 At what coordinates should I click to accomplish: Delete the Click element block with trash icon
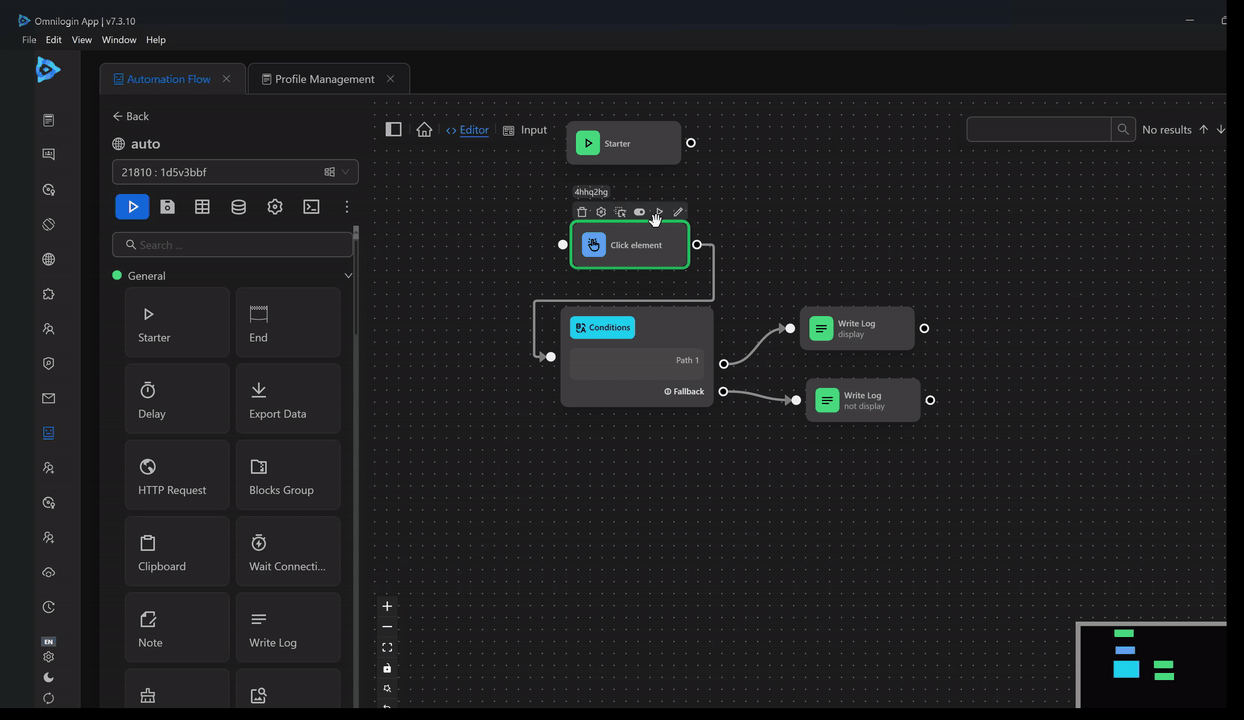(582, 212)
